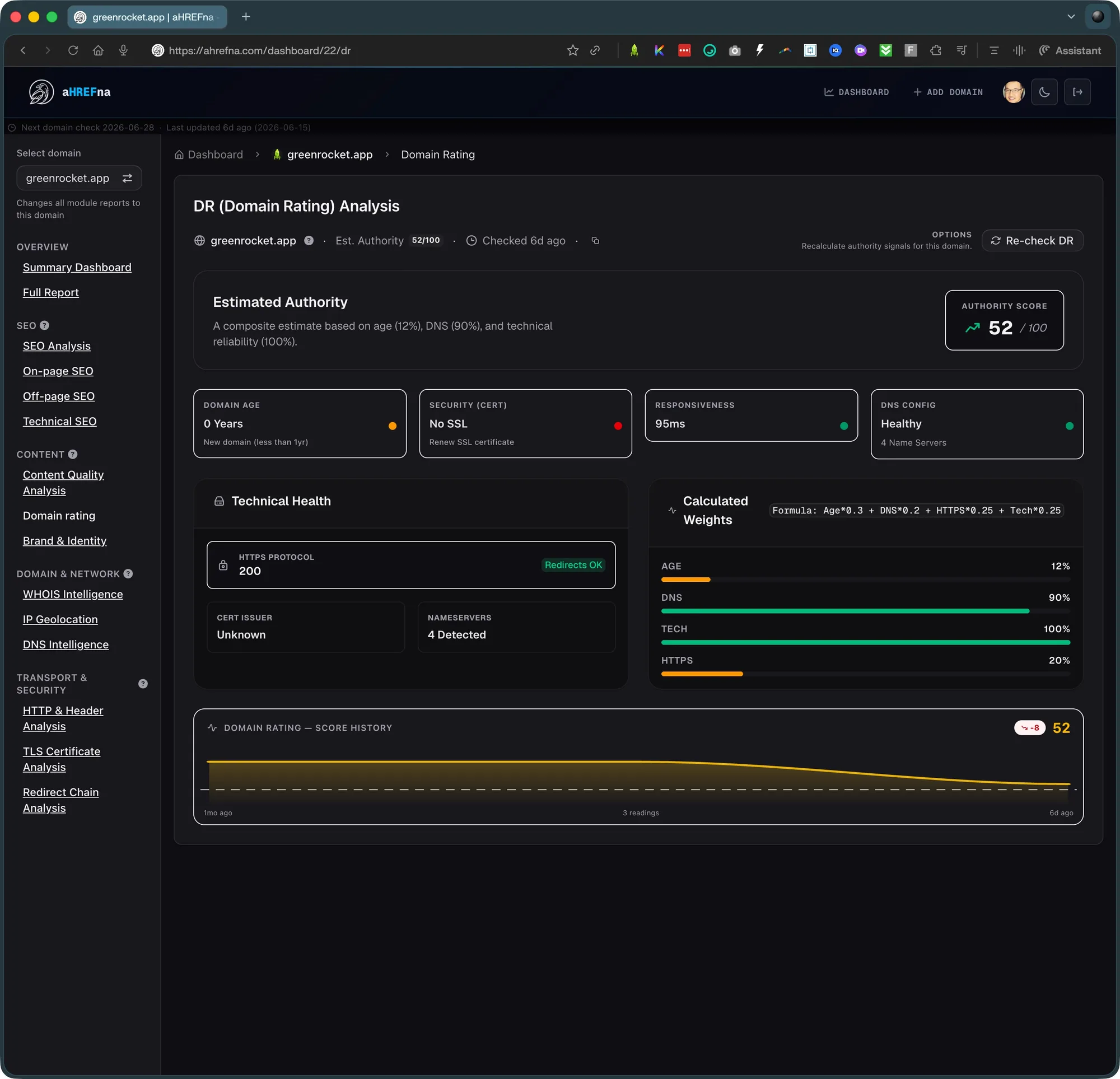This screenshot has width=1120, height=1079.
Task: Click the Security (Cert) No SSL card
Action: click(x=525, y=423)
